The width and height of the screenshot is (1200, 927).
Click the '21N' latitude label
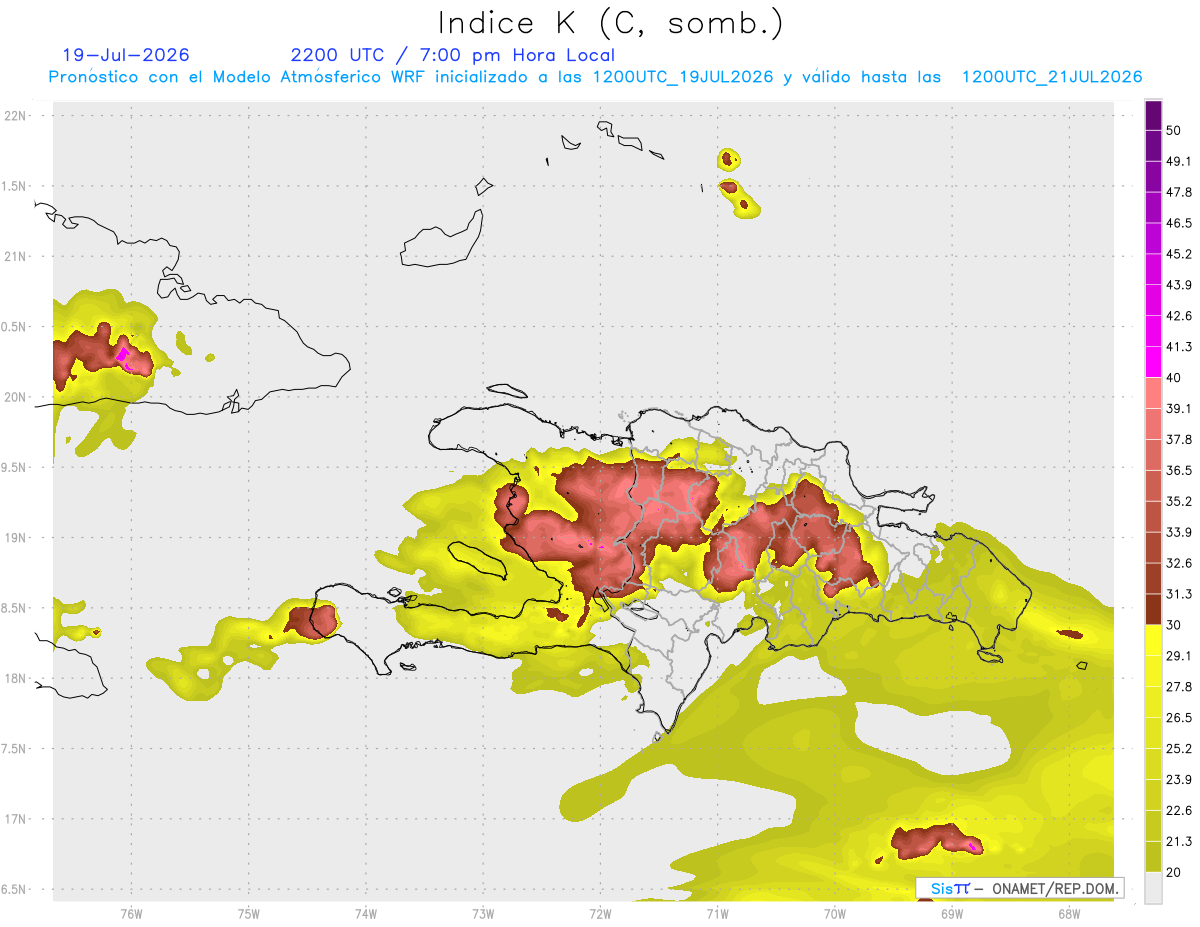17,256
